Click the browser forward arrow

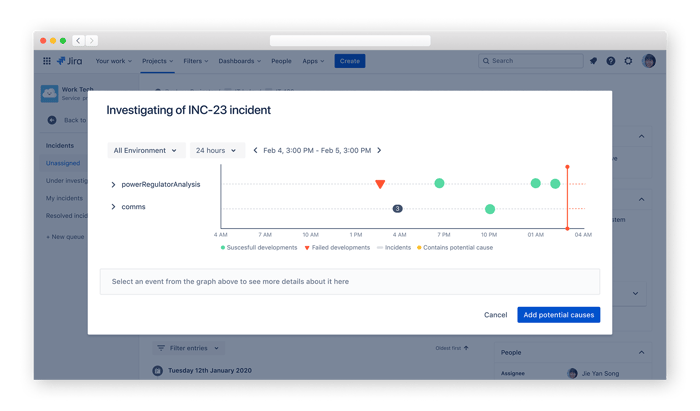[x=92, y=41]
